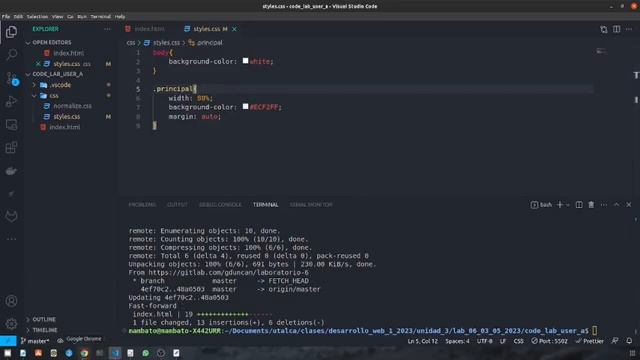The width and height of the screenshot is (640, 360).
Task: Open the Search view in activity bar
Action: 11,54
